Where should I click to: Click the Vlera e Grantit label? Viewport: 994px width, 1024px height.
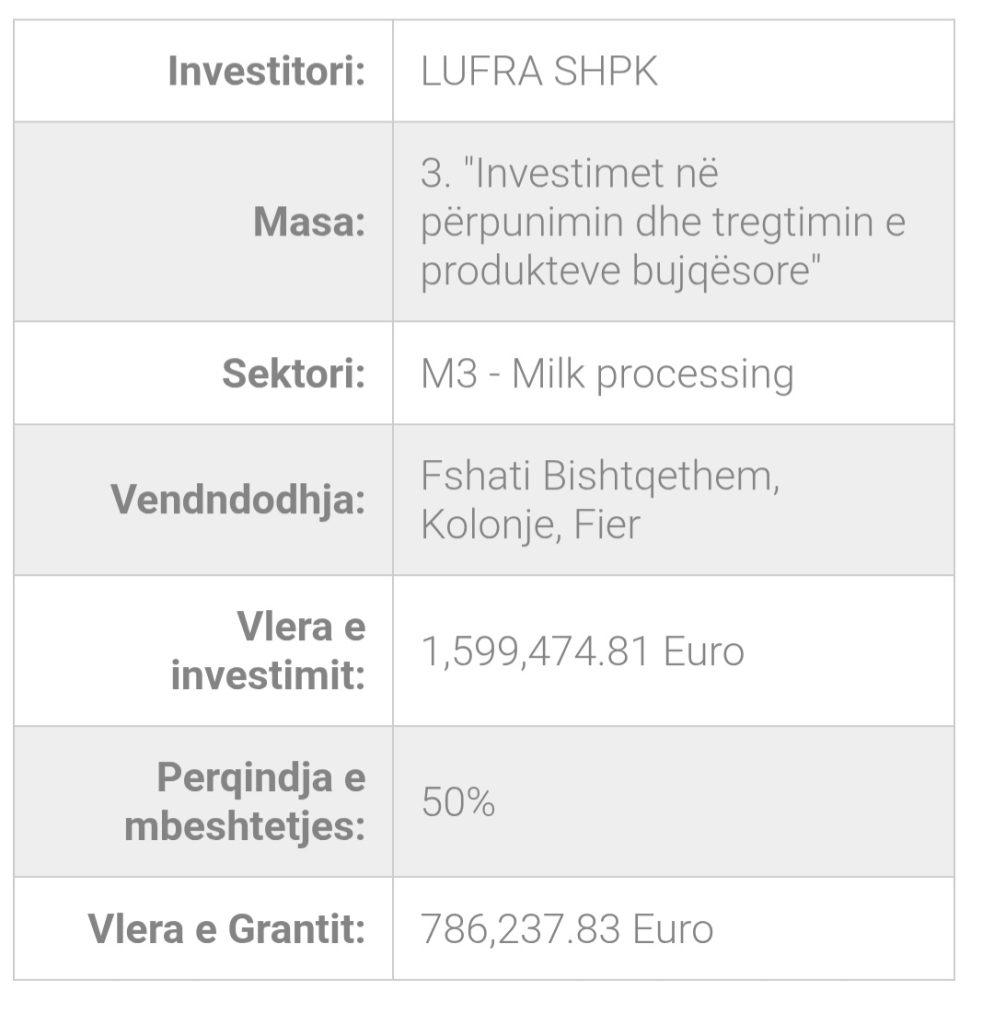227,929
